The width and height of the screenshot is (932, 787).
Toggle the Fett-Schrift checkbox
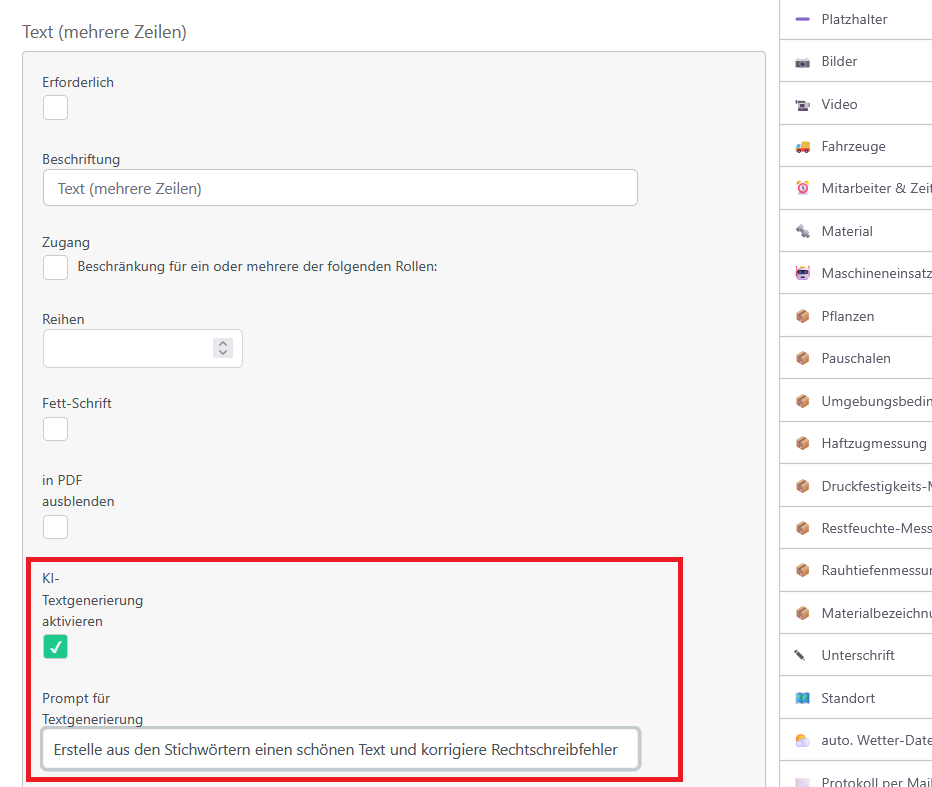click(55, 429)
